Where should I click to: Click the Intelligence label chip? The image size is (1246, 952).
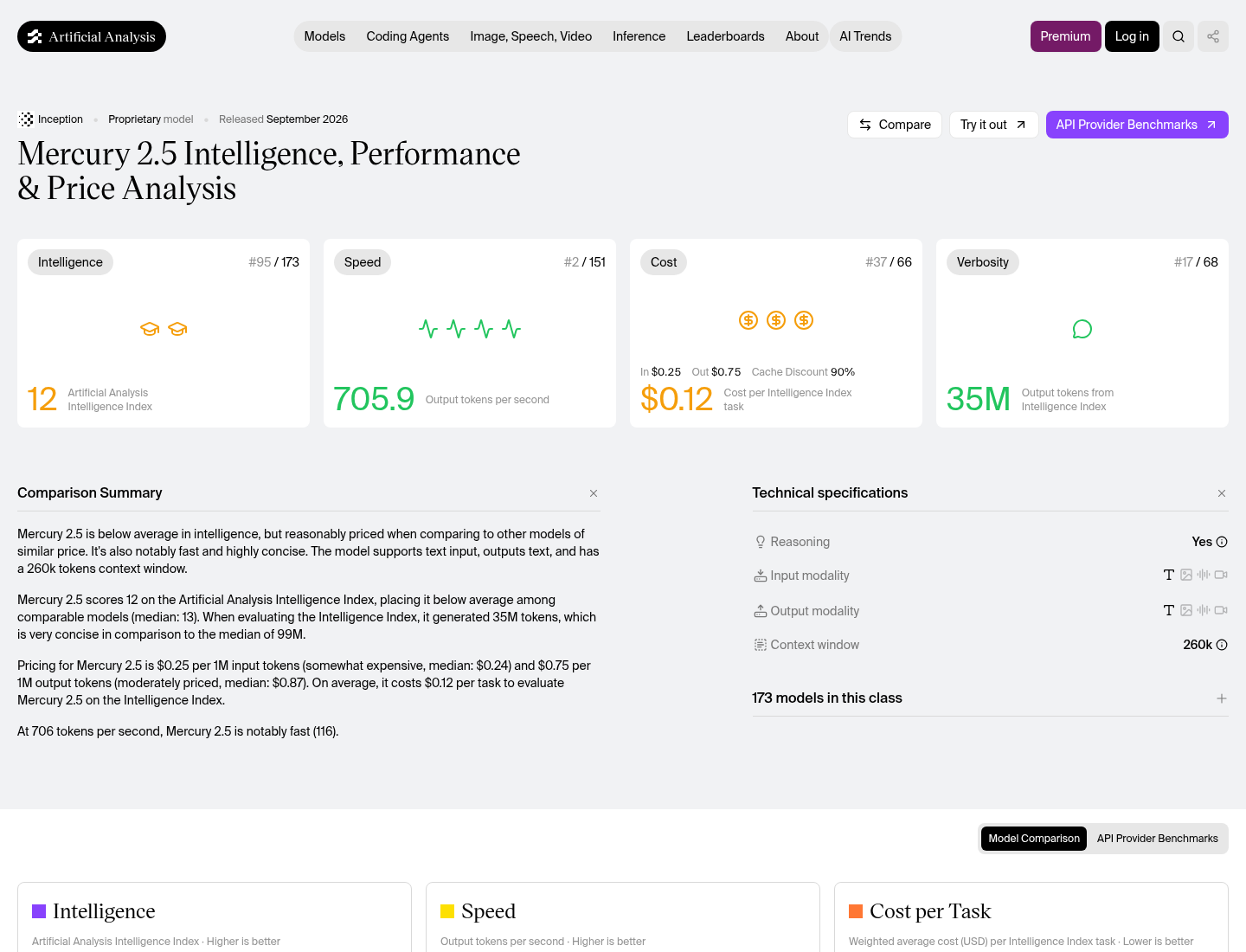[70, 262]
